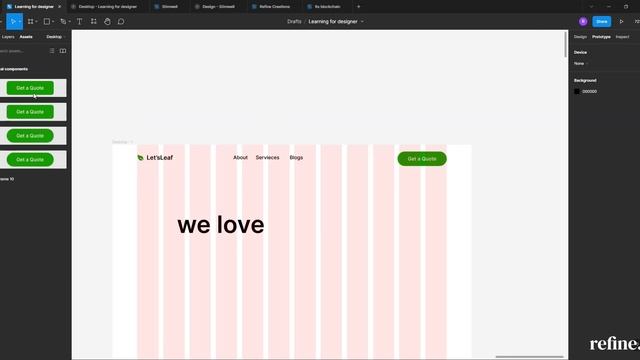
Task: Expand the Pen tool dropdown arrow
Action: tap(69, 22)
